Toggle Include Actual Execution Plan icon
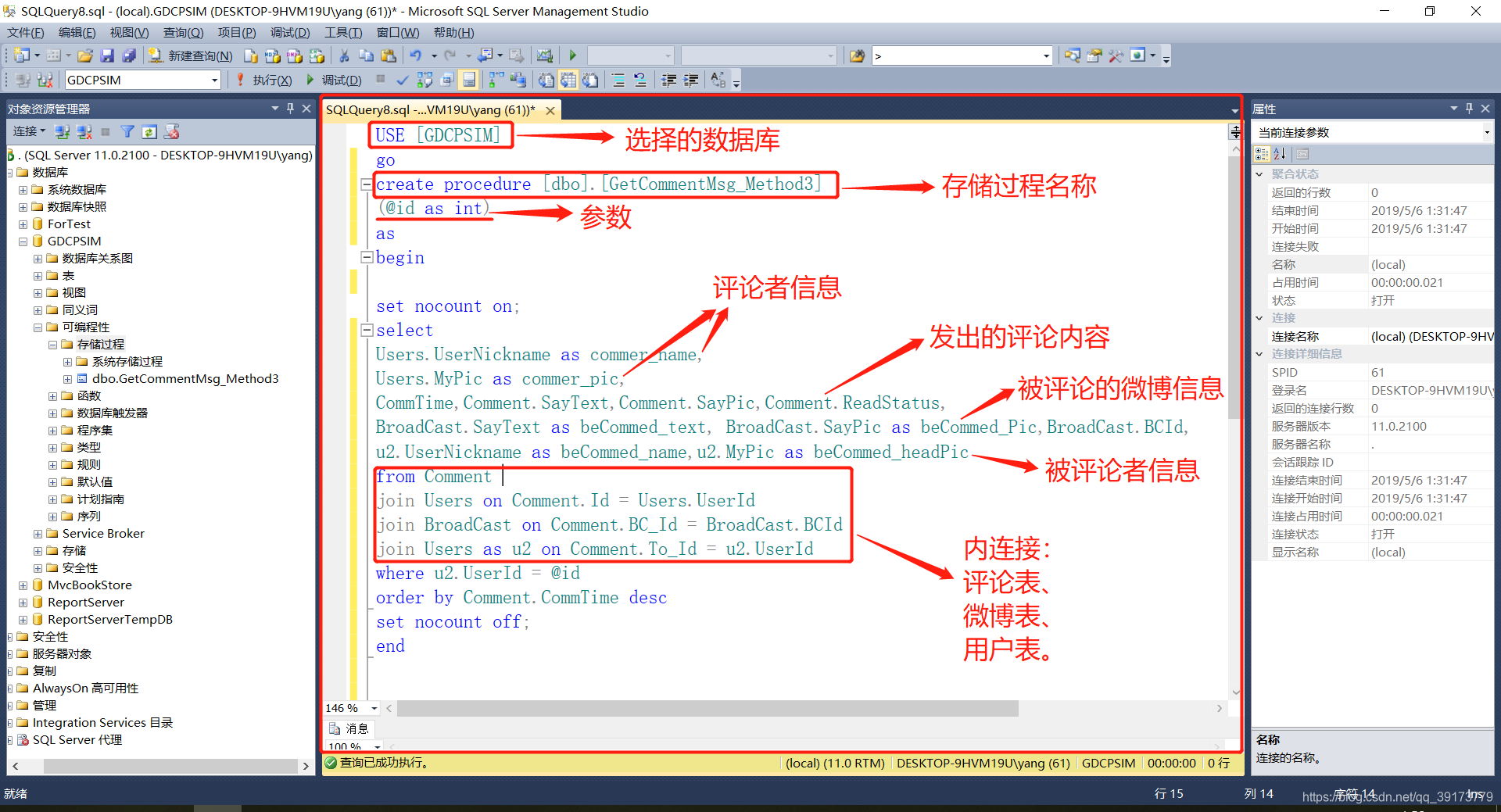The width and height of the screenshot is (1501, 812). point(496,80)
